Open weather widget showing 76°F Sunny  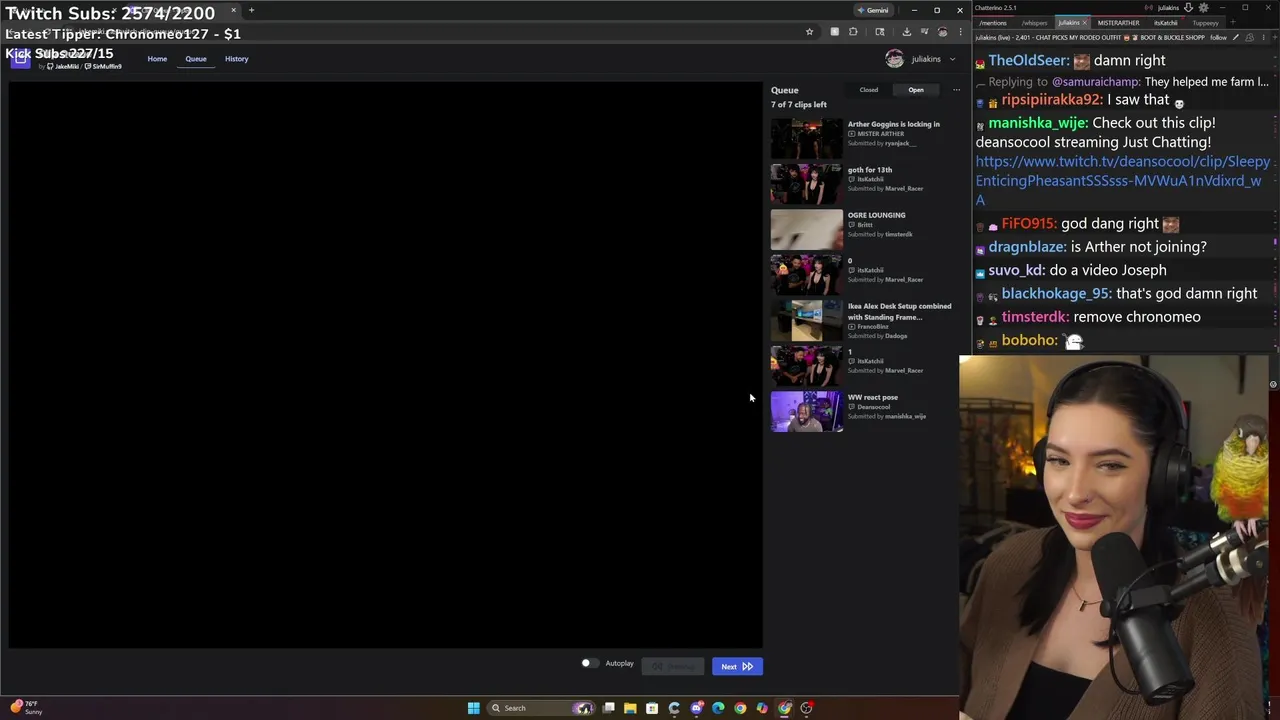pos(25,707)
